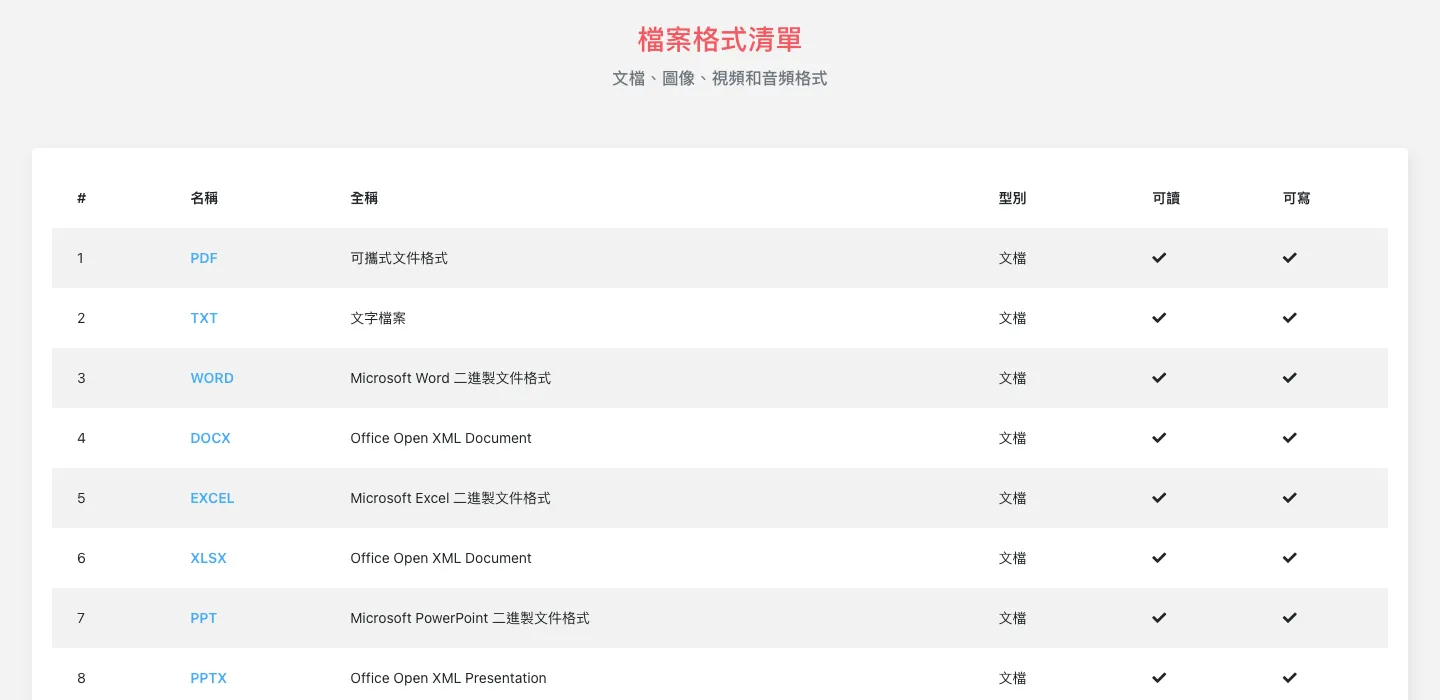1440x700 pixels.
Task: Open the PPT format link
Action: pos(204,618)
